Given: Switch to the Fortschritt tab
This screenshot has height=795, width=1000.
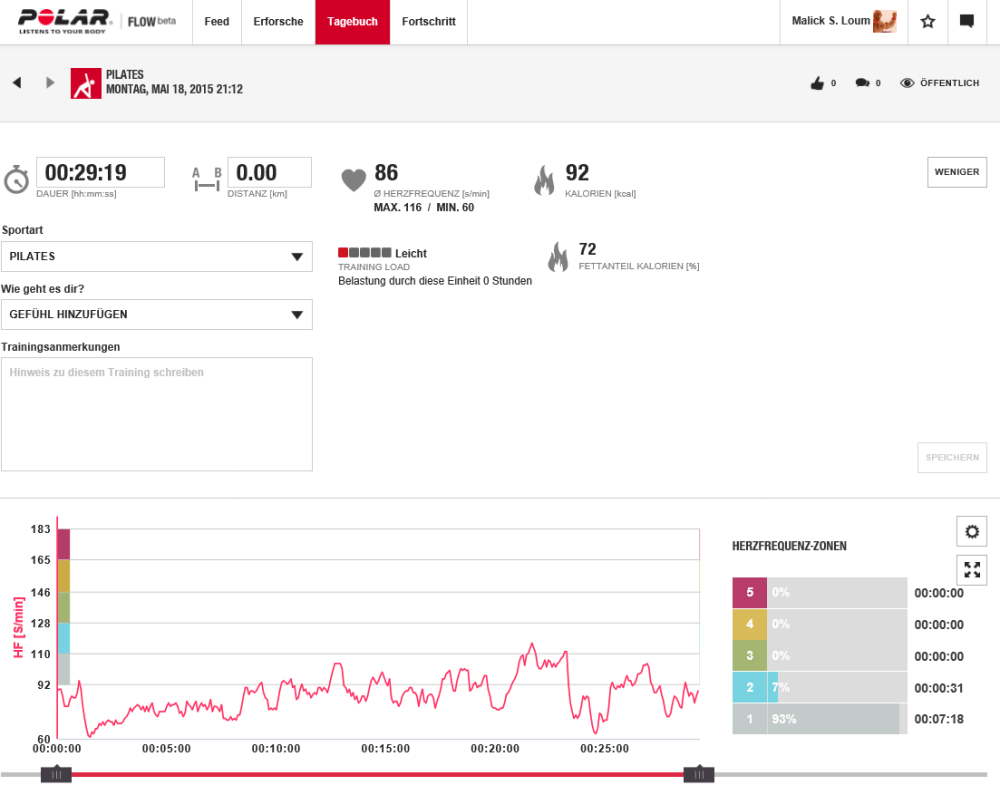Looking at the screenshot, I should point(428,22).
